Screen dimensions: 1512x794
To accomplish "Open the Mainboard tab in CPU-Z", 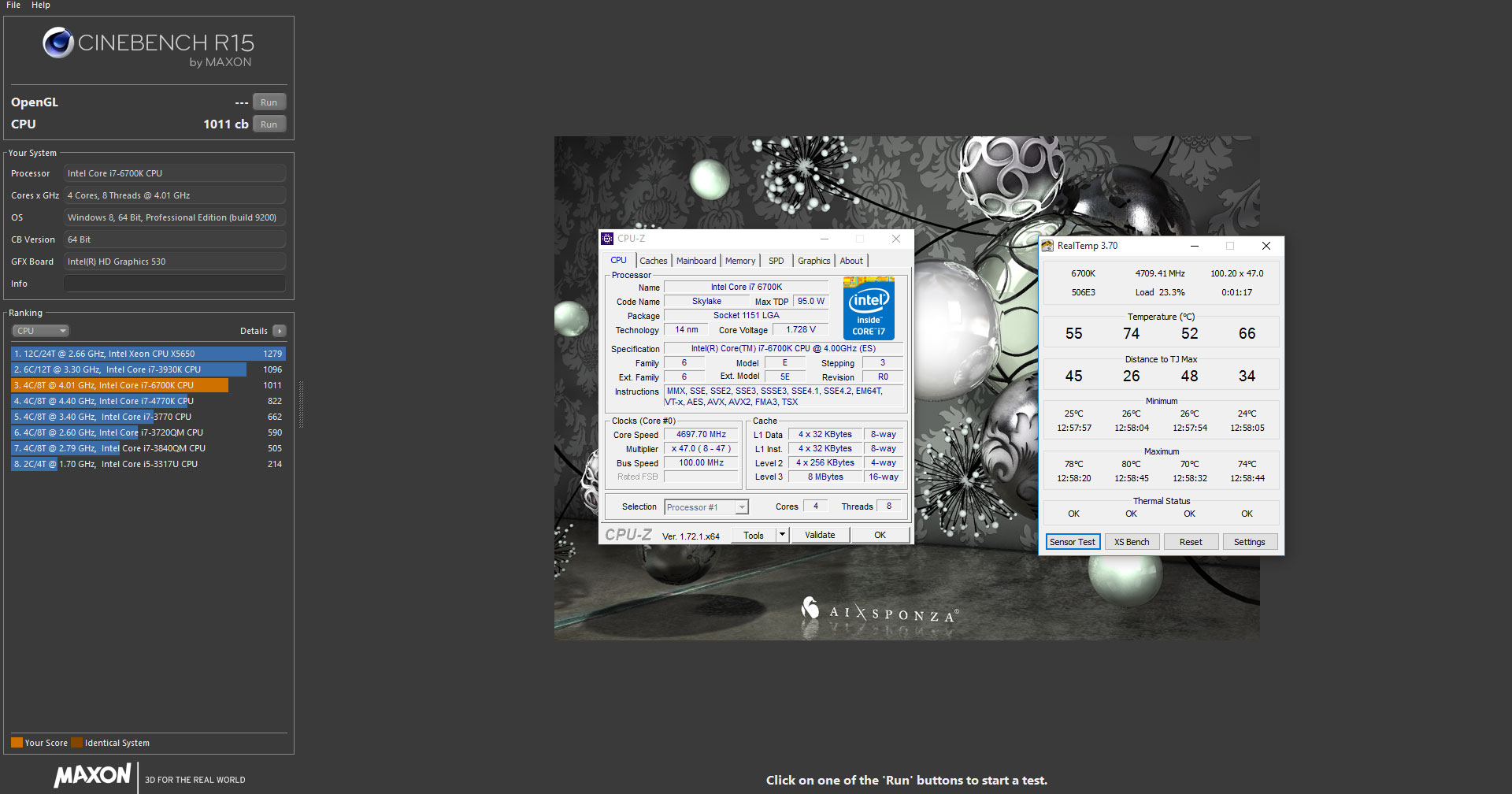I will click(696, 261).
